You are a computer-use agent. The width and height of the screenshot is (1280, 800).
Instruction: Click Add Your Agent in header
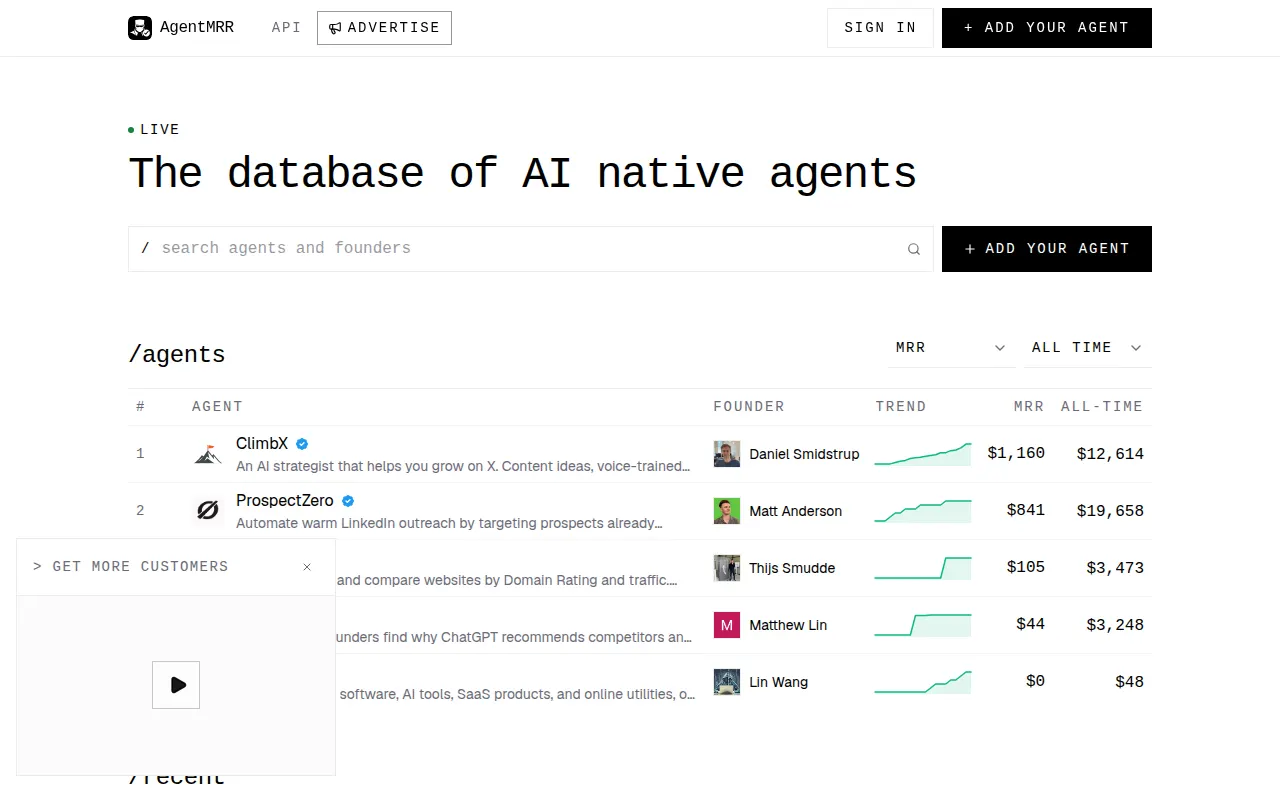point(1047,28)
